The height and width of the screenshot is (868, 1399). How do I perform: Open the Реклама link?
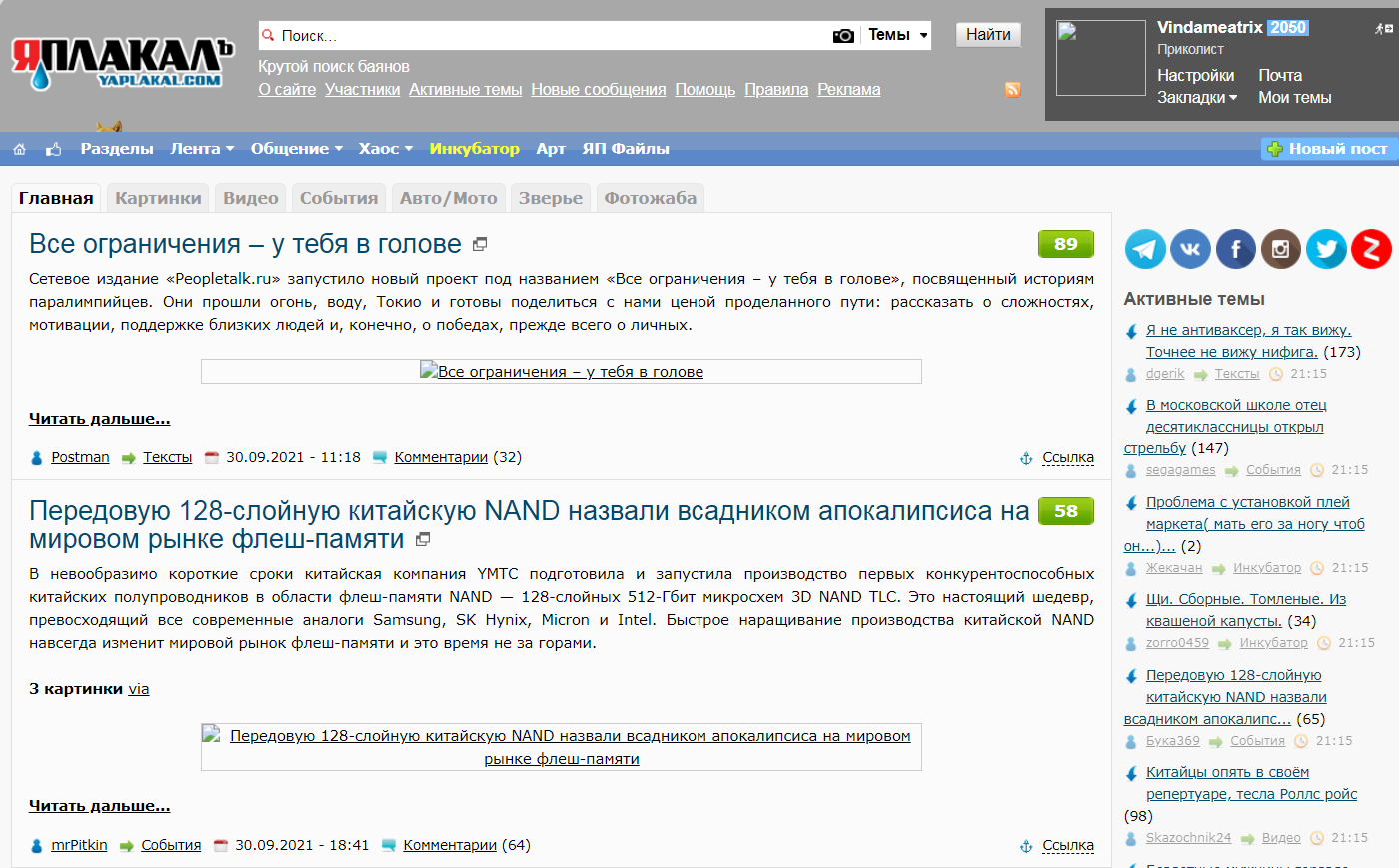coord(849,89)
